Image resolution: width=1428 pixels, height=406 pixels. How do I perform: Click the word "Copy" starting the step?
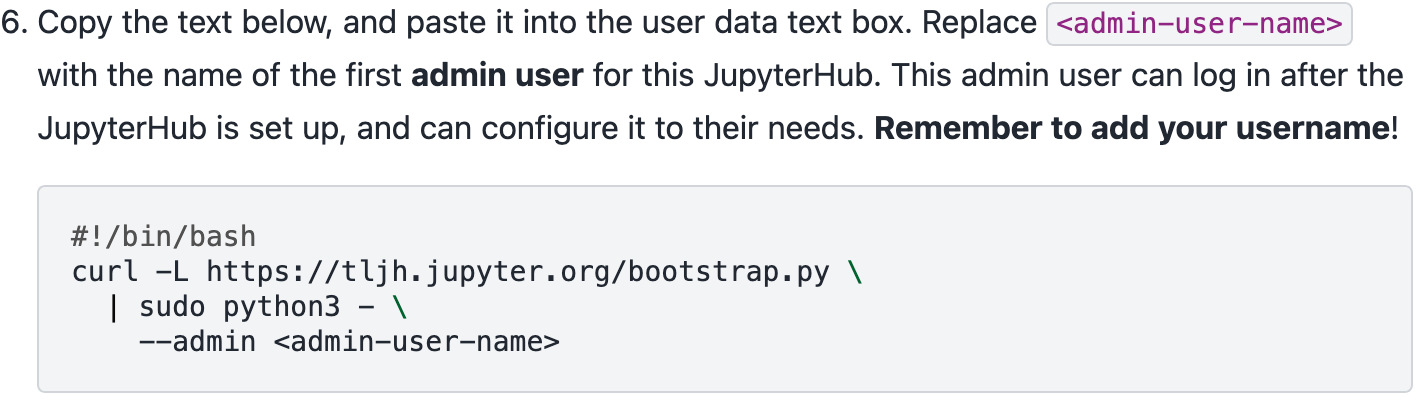(x=72, y=25)
